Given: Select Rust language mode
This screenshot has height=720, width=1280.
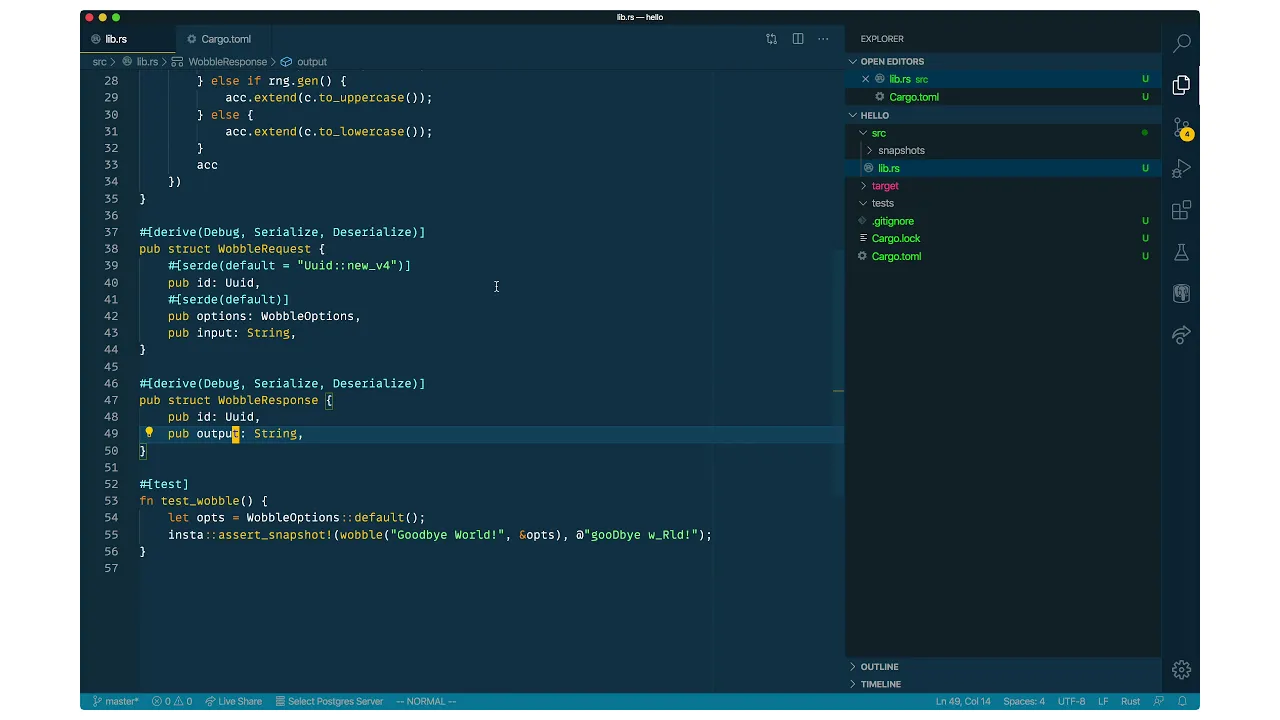Looking at the screenshot, I should tap(1130, 701).
